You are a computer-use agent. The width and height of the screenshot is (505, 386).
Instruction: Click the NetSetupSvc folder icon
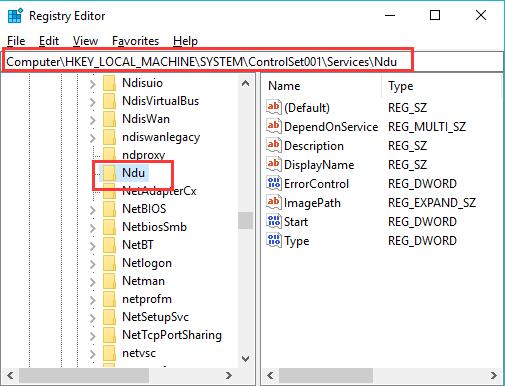(x=109, y=317)
